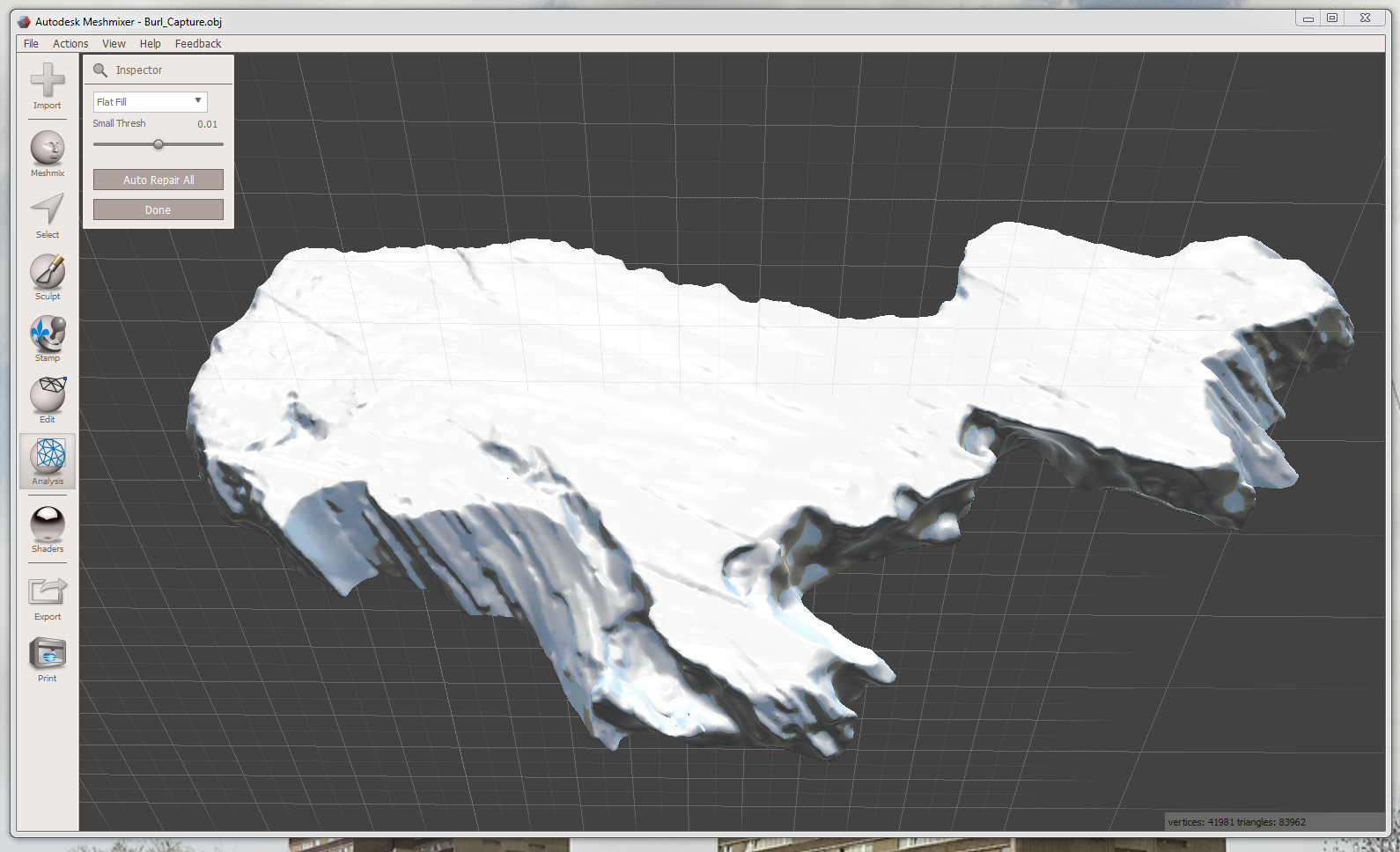Click the Small Thresh slider handle
The width and height of the screenshot is (1400, 852).
(158, 144)
